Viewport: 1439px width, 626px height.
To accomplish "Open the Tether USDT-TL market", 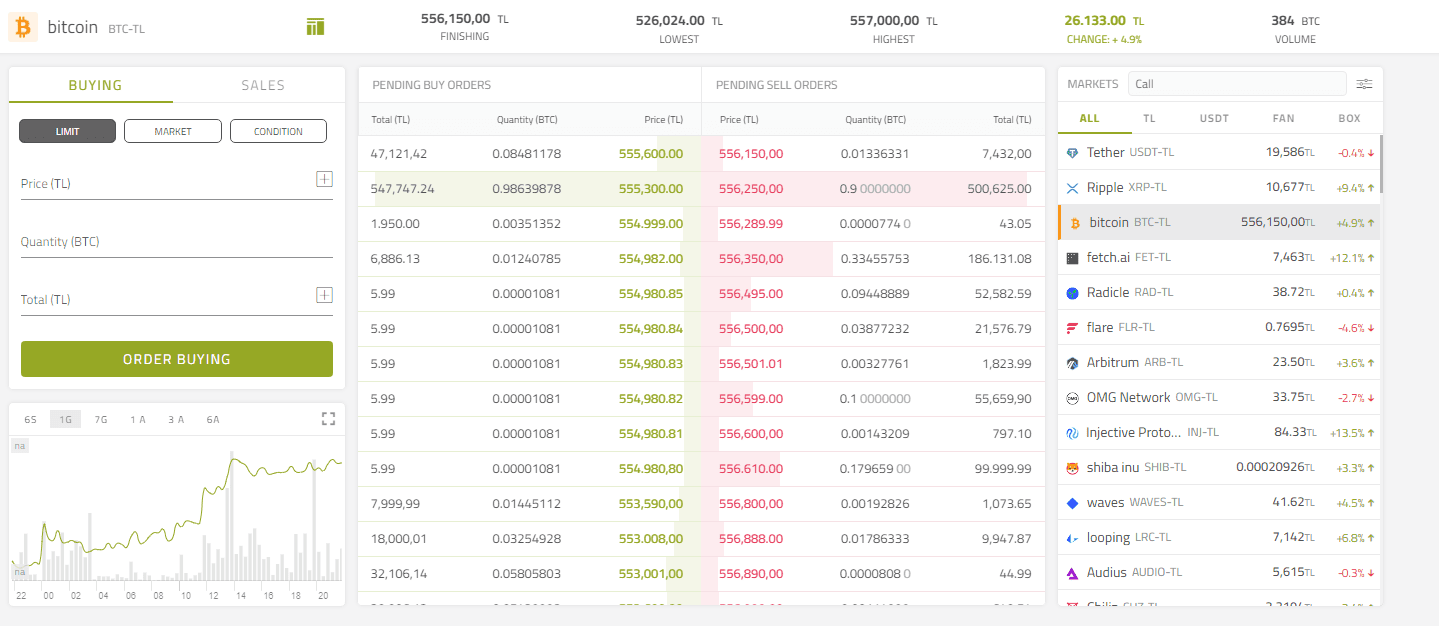I will tap(1219, 153).
